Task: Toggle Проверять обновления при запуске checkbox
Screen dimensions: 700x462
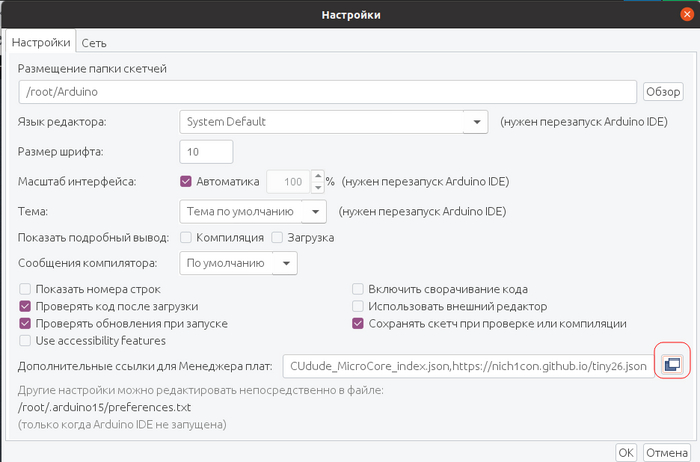Action: click(26, 324)
